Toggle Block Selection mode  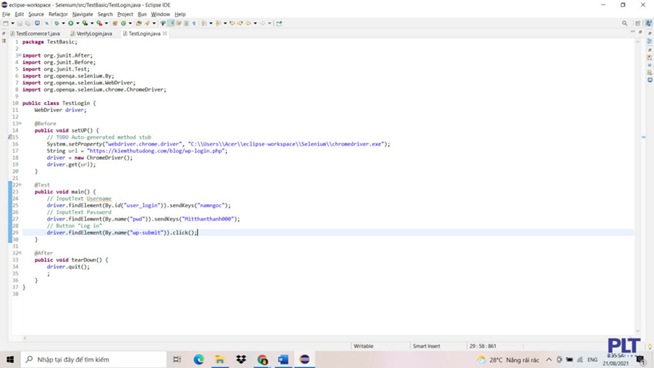[x=186, y=23]
